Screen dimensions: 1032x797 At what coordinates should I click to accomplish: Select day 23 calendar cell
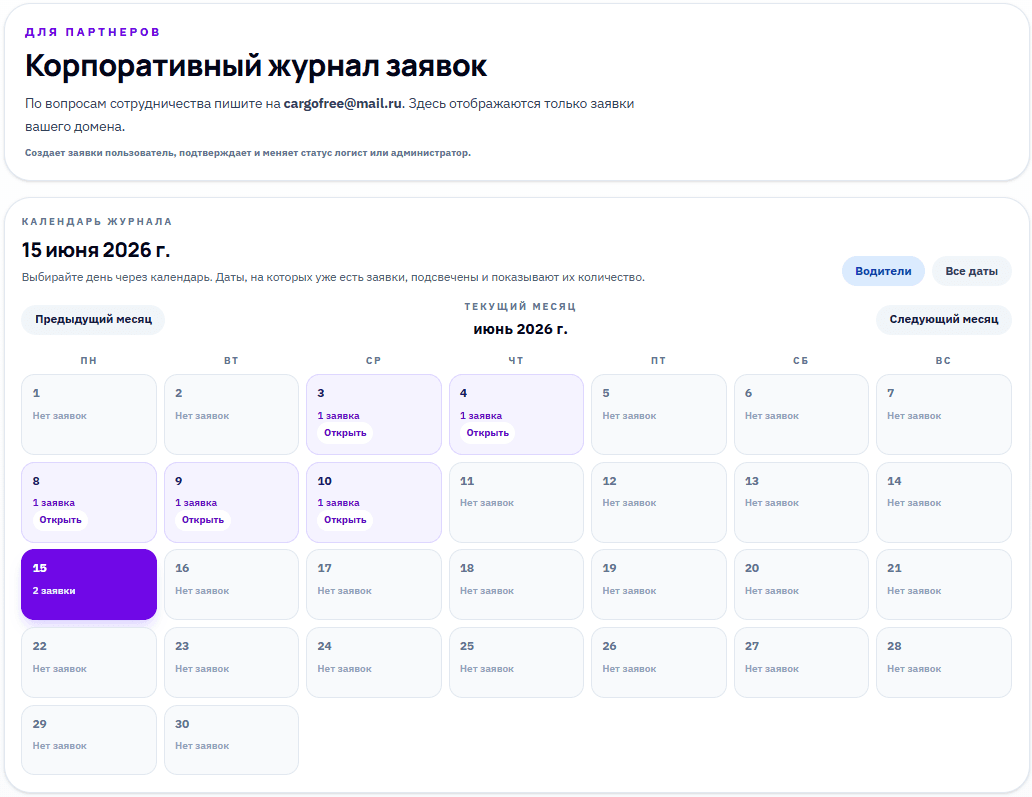click(231, 662)
